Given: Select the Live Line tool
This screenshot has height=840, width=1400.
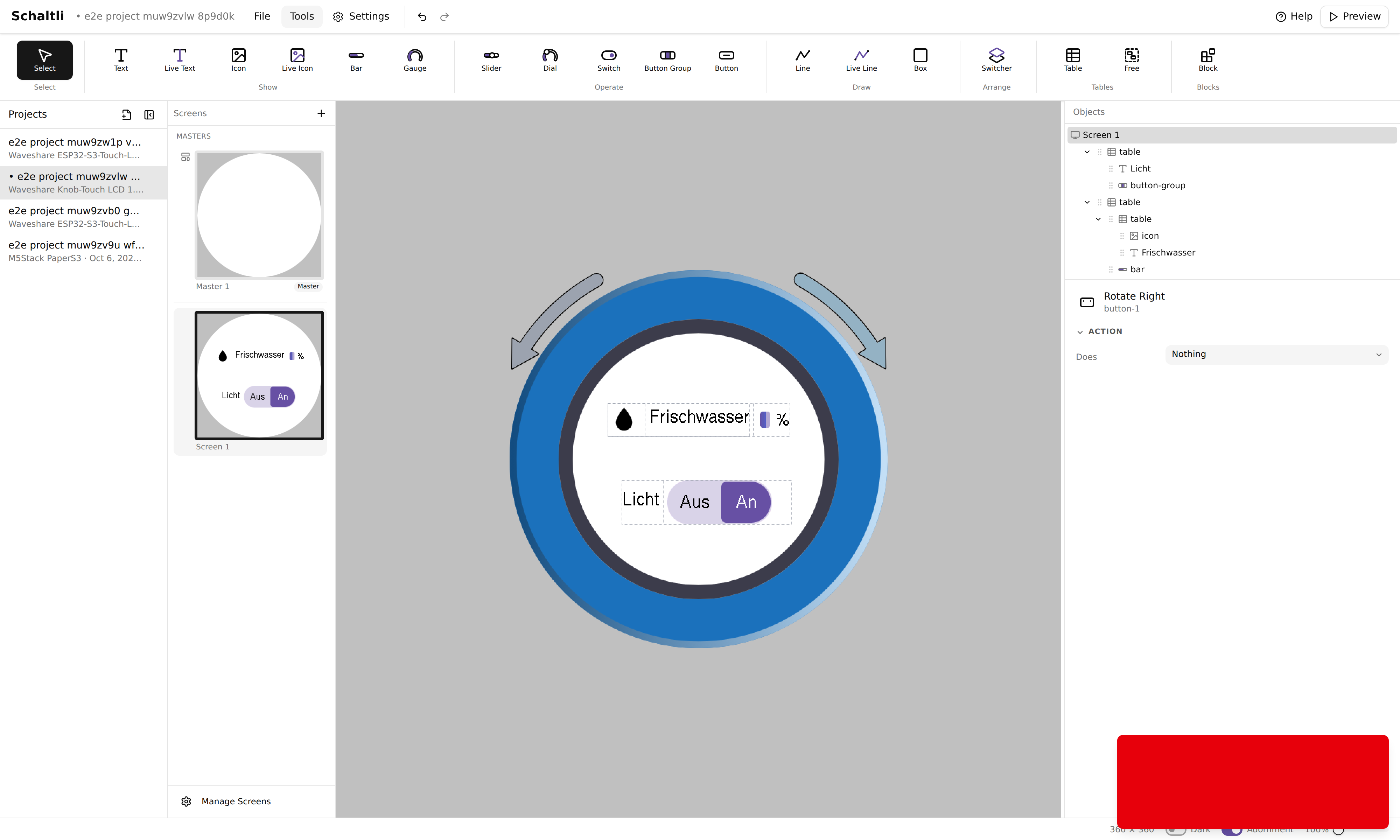Looking at the screenshot, I should tap(861, 60).
